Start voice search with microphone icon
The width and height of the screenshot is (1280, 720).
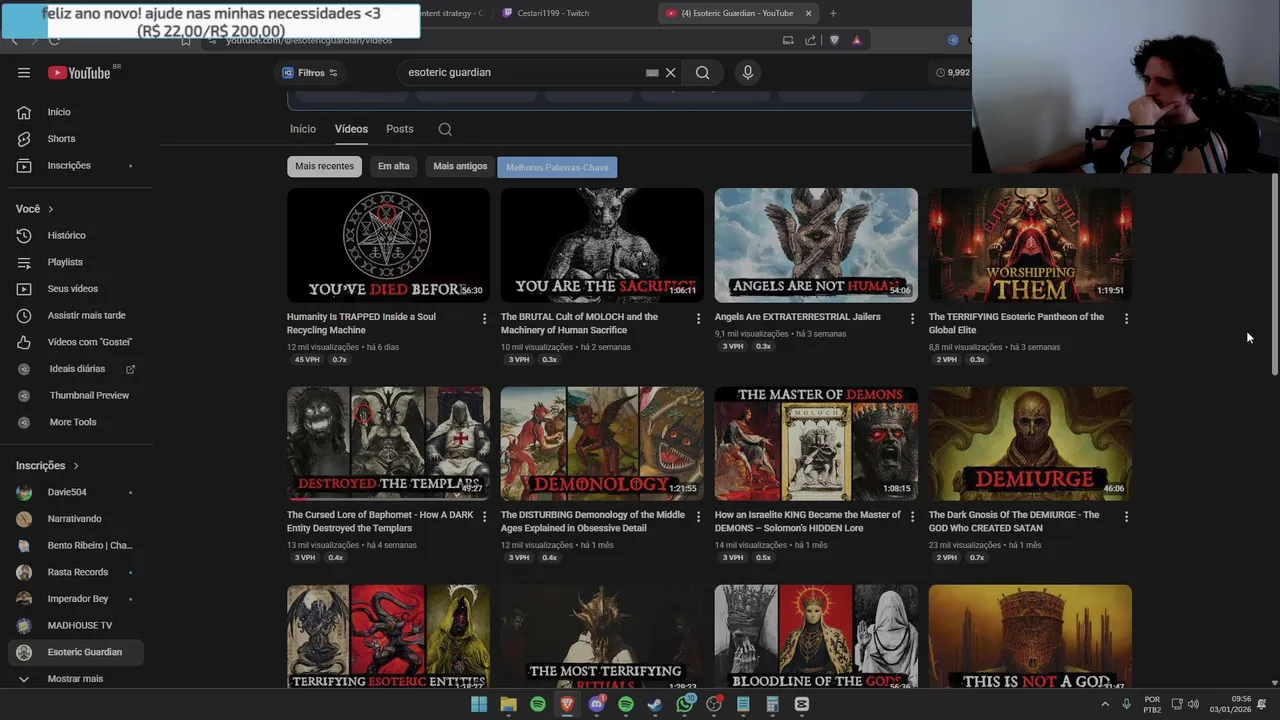click(747, 72)
